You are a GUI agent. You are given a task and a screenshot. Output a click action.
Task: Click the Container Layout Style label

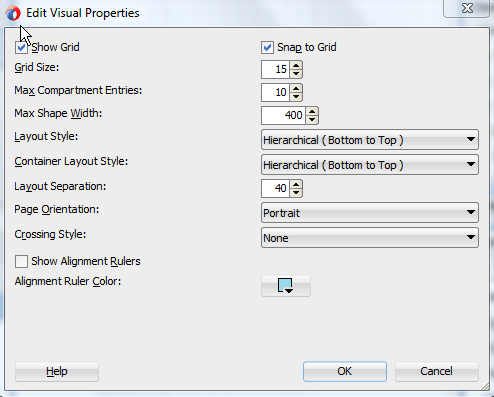coord(71,162)
